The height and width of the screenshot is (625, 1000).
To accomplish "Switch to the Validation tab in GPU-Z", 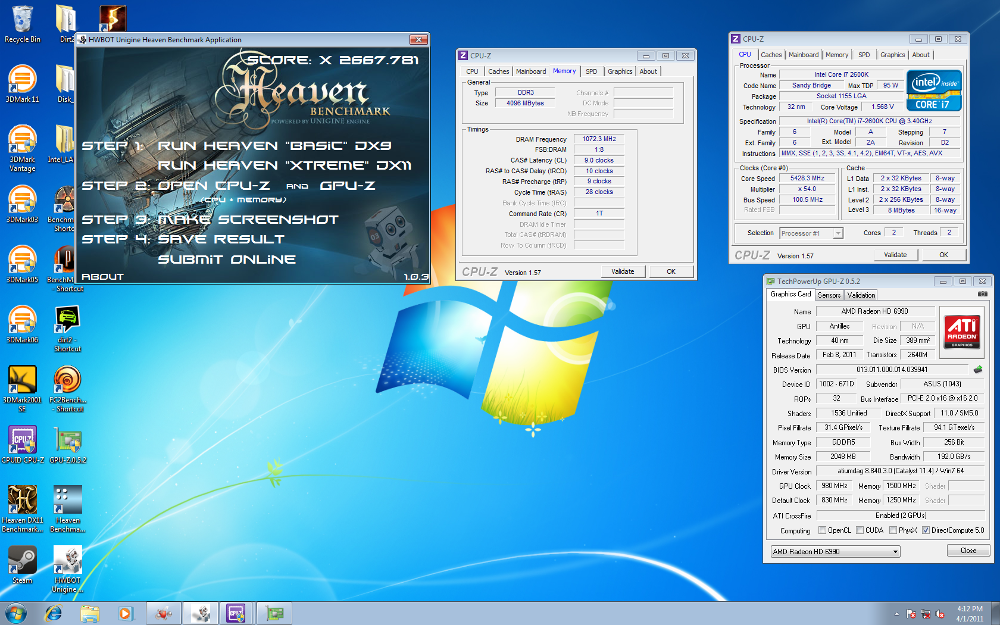I will tap(861, 295).
